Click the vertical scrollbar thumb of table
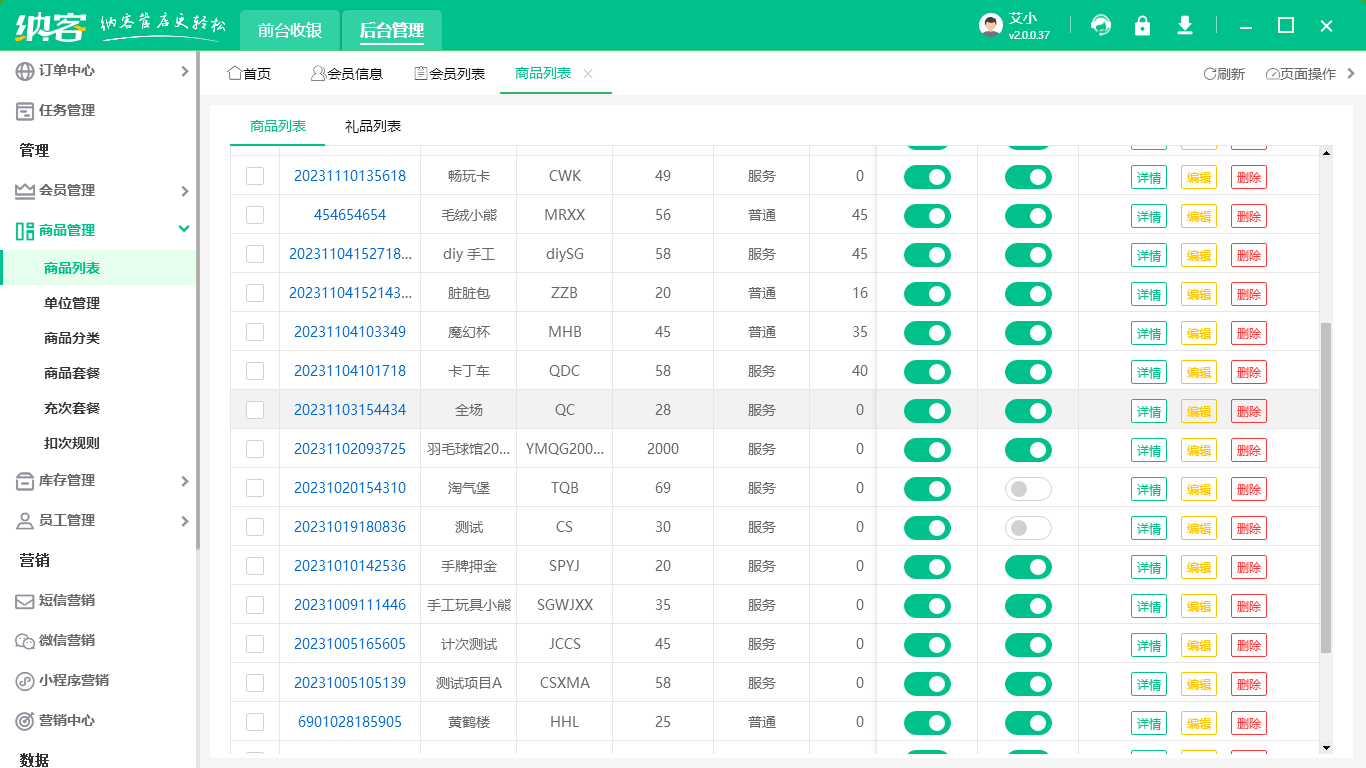 coord(1326,487)
